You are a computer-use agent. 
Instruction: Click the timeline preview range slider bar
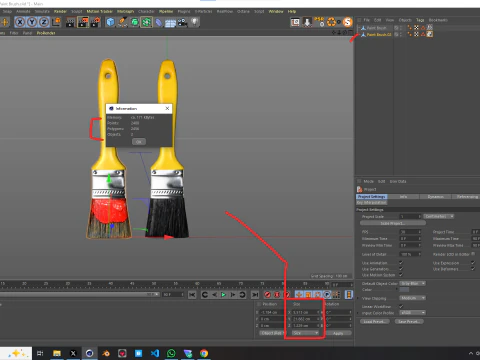pyautogui.click(x=80, y=295)
